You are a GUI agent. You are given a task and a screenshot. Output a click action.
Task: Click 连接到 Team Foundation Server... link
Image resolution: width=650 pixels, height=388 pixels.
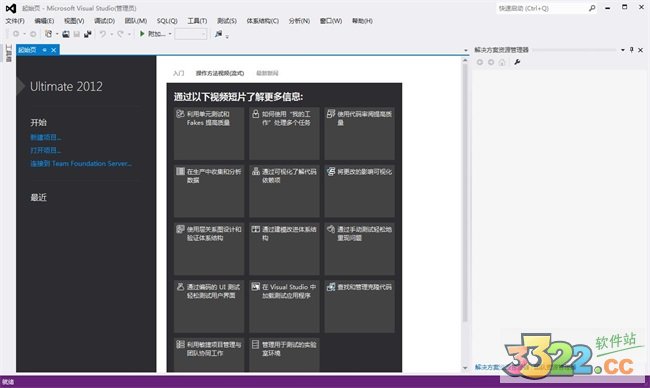pos(81,164)
